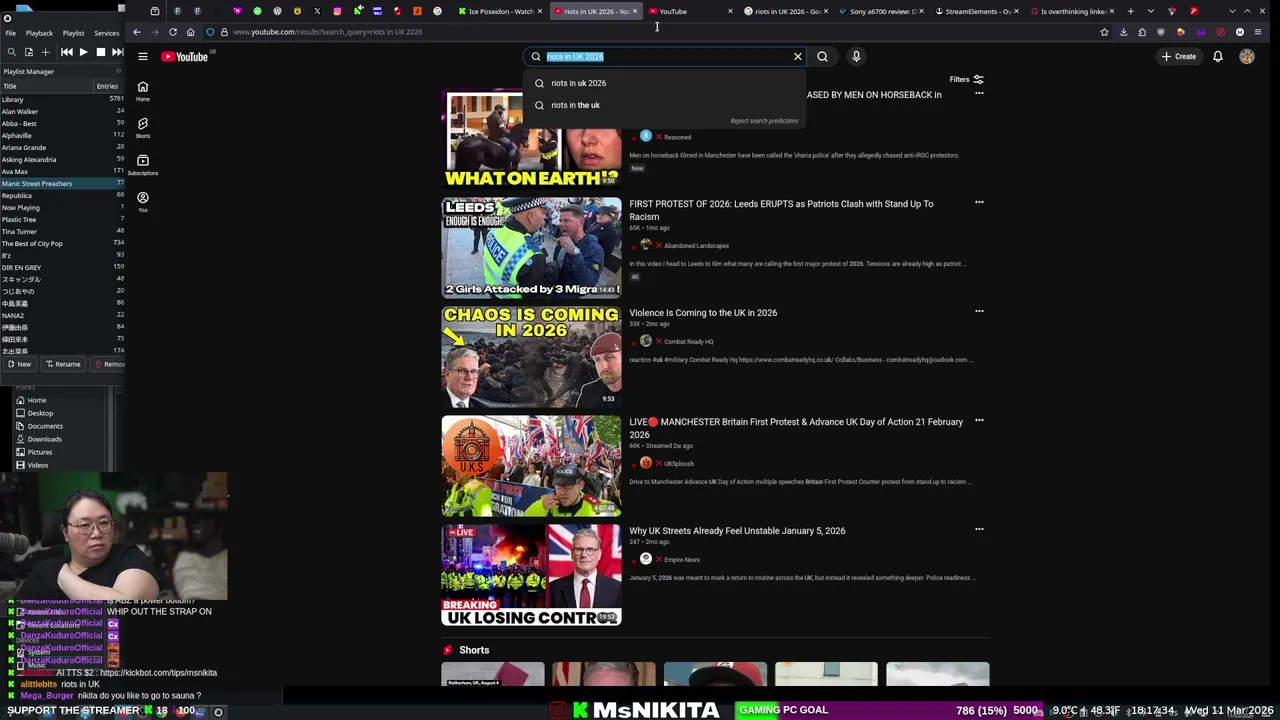This screenshot has height=720, width=1280.
Task: Switch to the Sony a6700 review tab
Action: [x=882, y=11]
